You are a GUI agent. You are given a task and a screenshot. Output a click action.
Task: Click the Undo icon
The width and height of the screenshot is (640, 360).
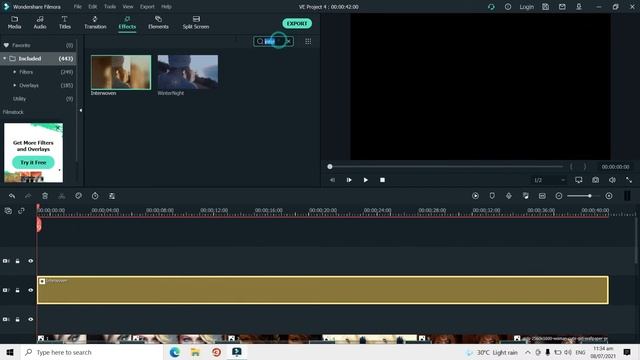point(12,196)
